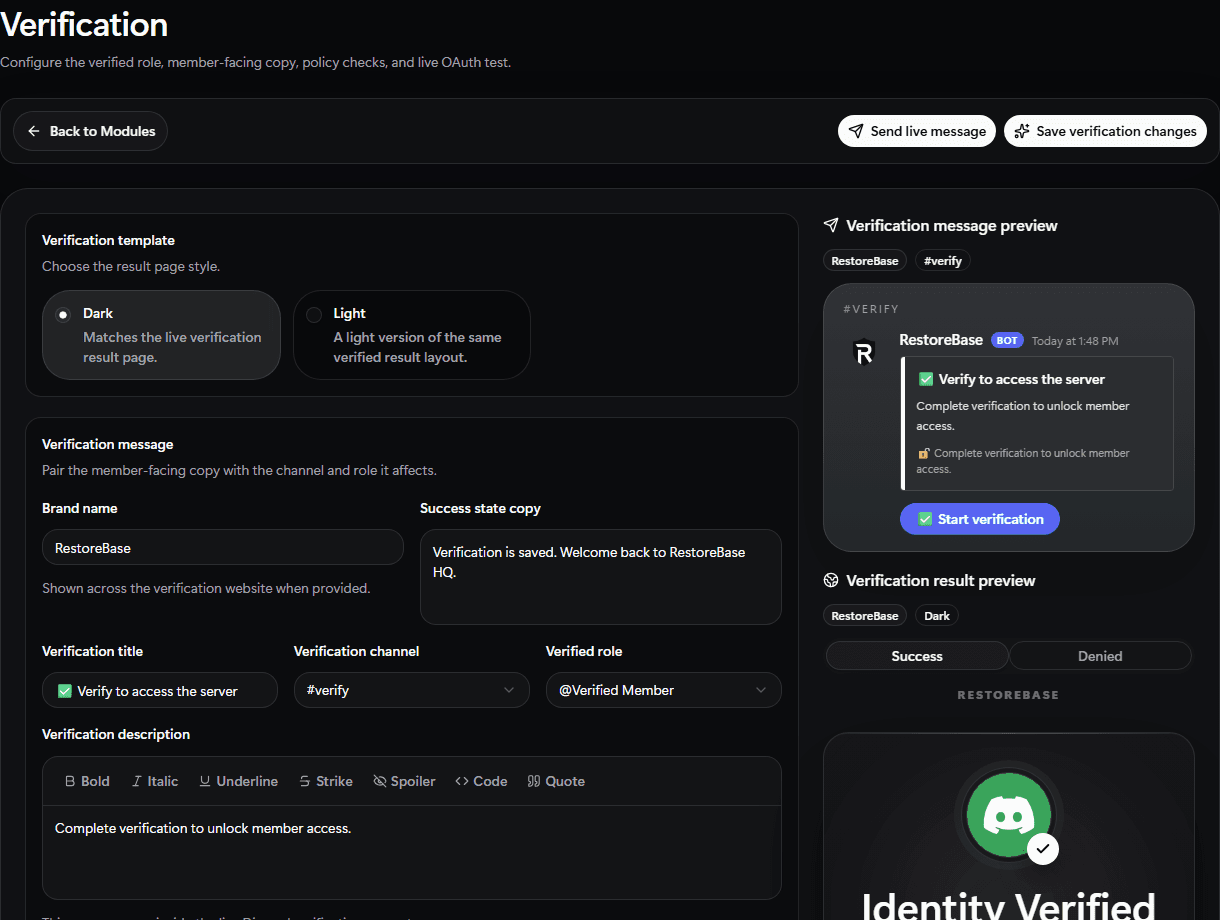This screenshot has height=920, width=1220.
Task: Click the 'Today at 1:48 PM' timestamp
Action: click(x=1075, y=341)
